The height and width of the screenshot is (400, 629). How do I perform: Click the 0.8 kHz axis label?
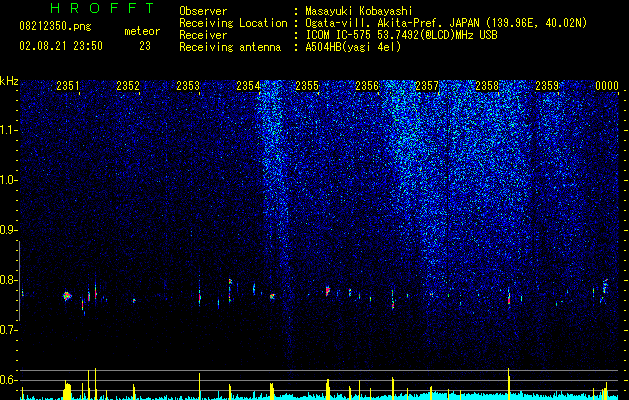(9, 280)
